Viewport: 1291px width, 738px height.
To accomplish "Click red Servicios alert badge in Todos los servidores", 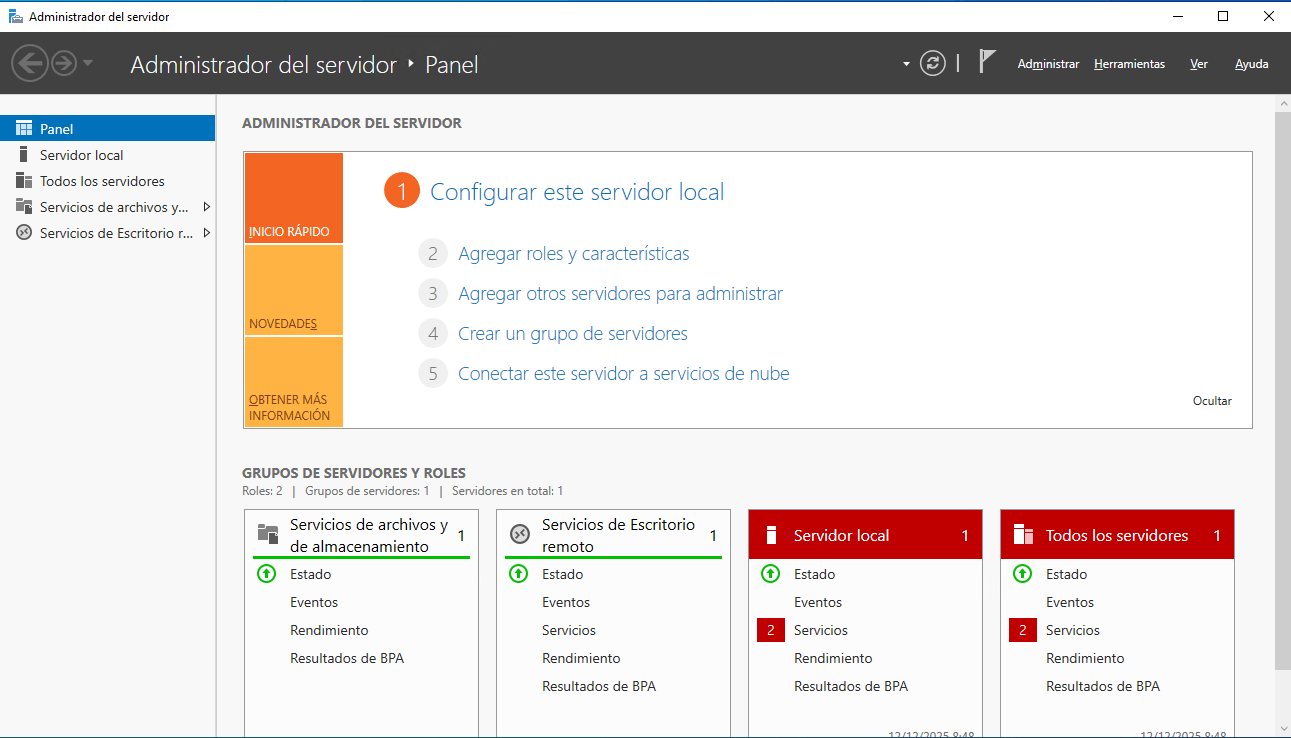I will pos(1022,630).
